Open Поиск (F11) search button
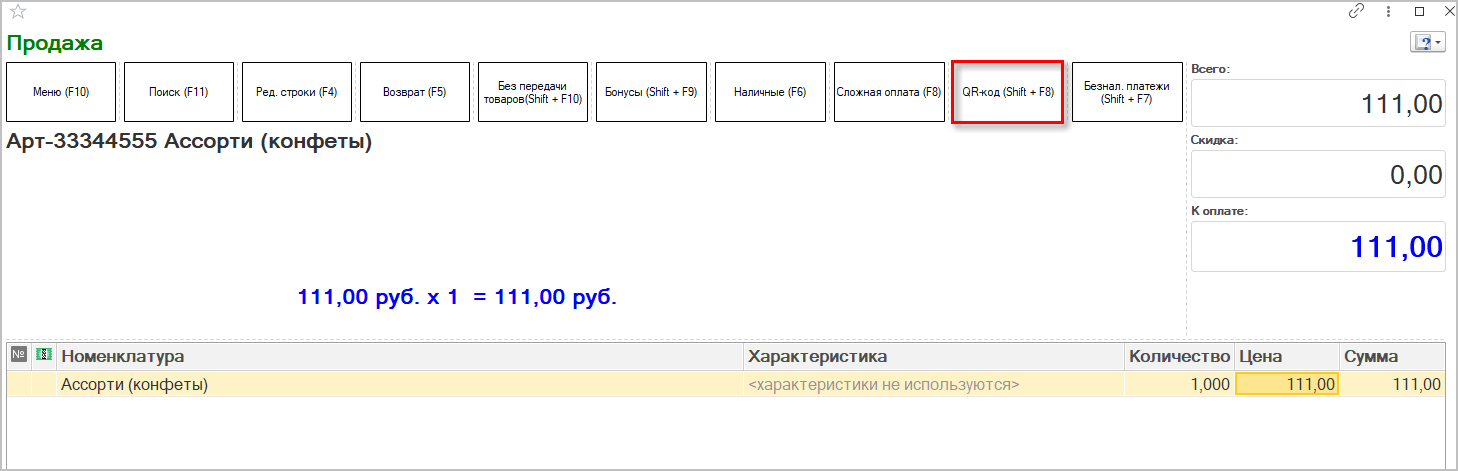 (x=179, y=92)
